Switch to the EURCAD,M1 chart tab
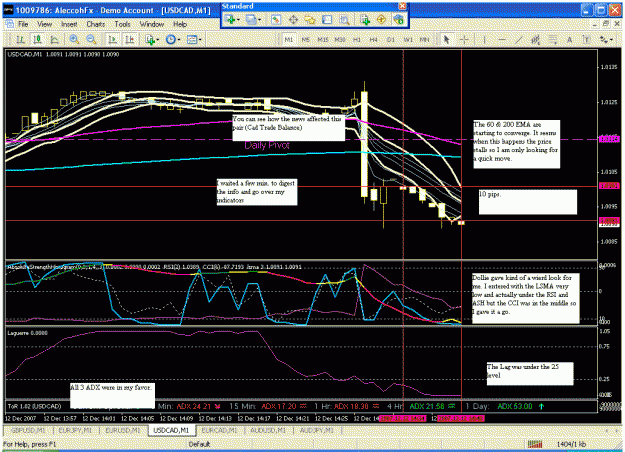Image resolution: width=625 pixels, height=452 pixels. pos(219,430)
